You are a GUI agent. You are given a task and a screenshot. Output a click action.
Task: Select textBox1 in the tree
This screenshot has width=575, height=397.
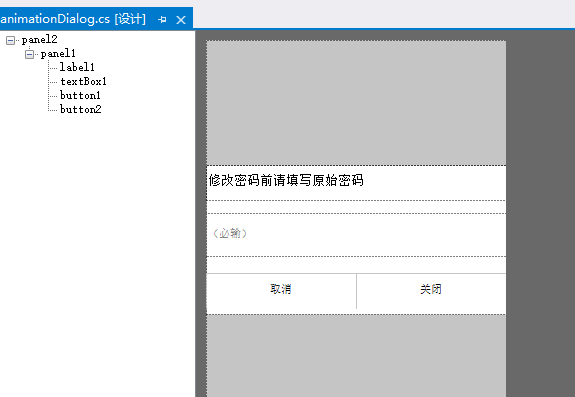tap(83, 81)
